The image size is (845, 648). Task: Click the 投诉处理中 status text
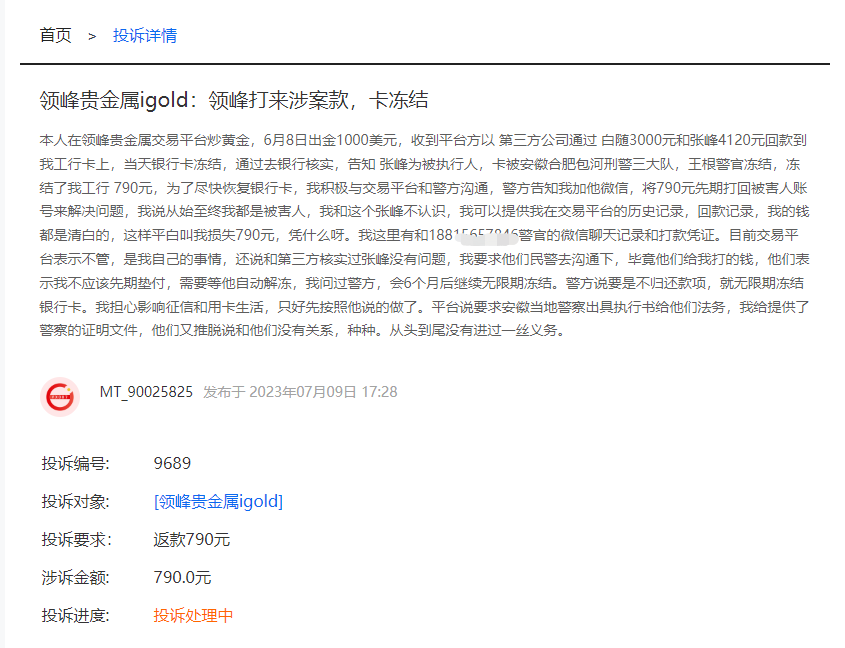click(192, 616)
